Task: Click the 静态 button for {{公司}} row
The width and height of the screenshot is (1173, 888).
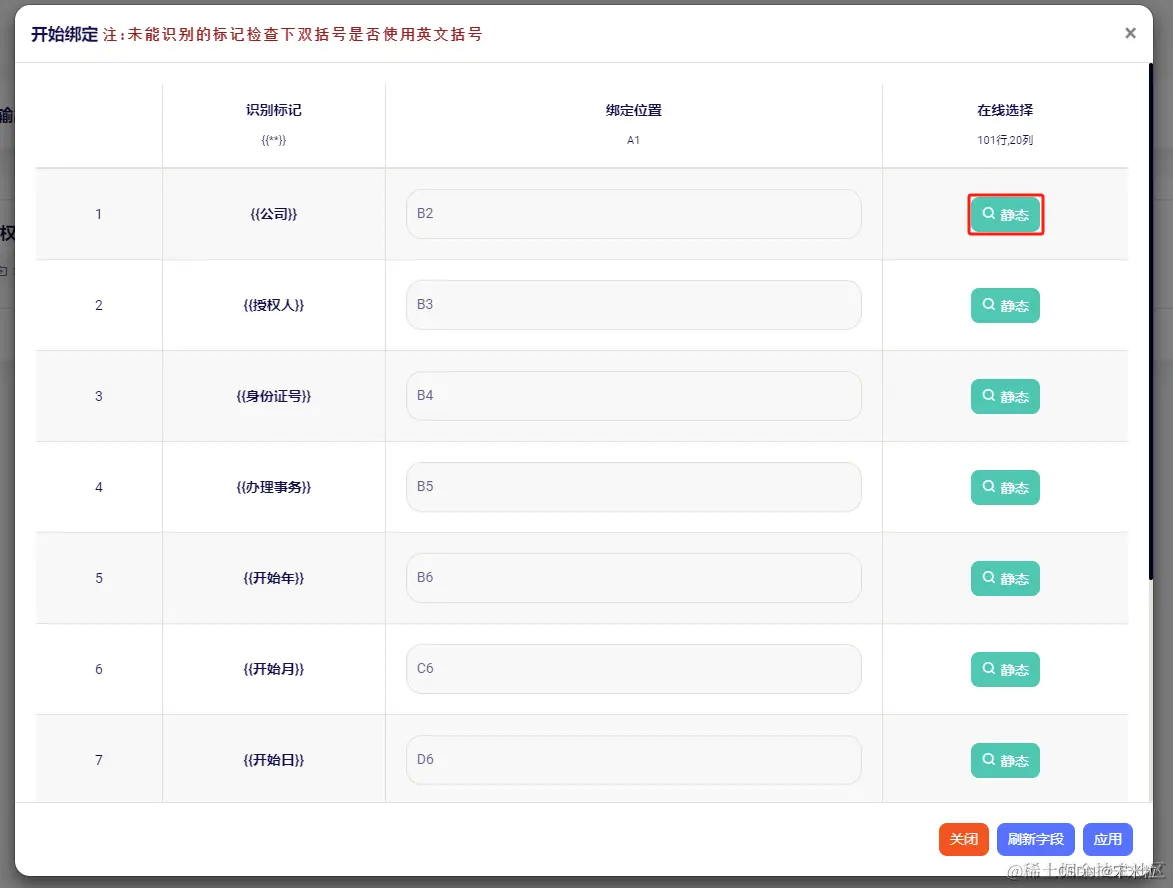Action: (x=1005, y=214)
